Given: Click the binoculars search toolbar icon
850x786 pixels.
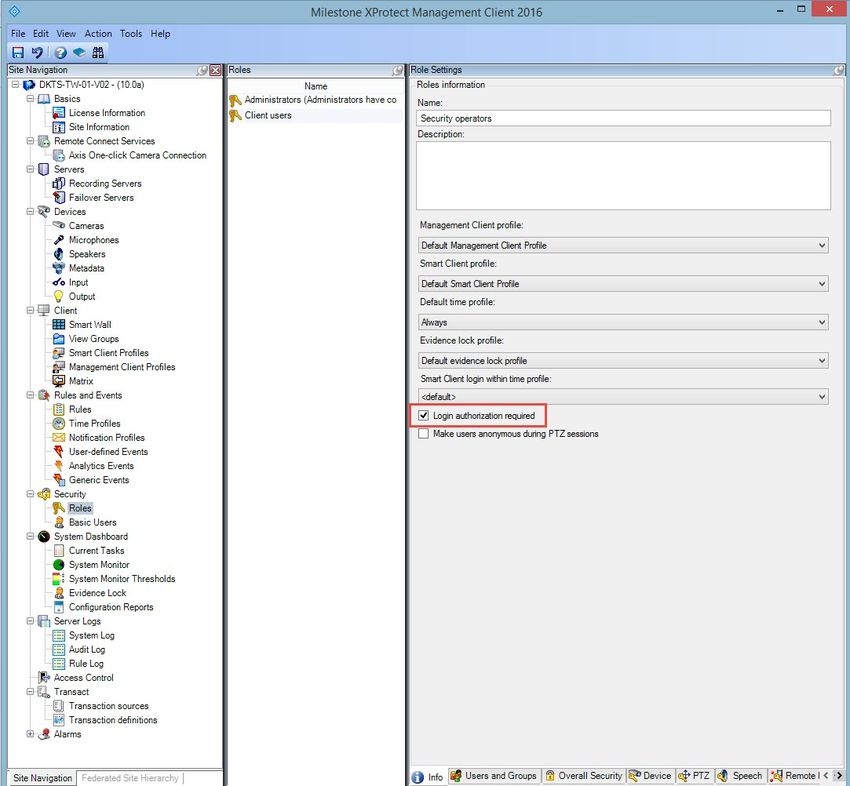Looking at the screenshot, I should coord(98,53).
